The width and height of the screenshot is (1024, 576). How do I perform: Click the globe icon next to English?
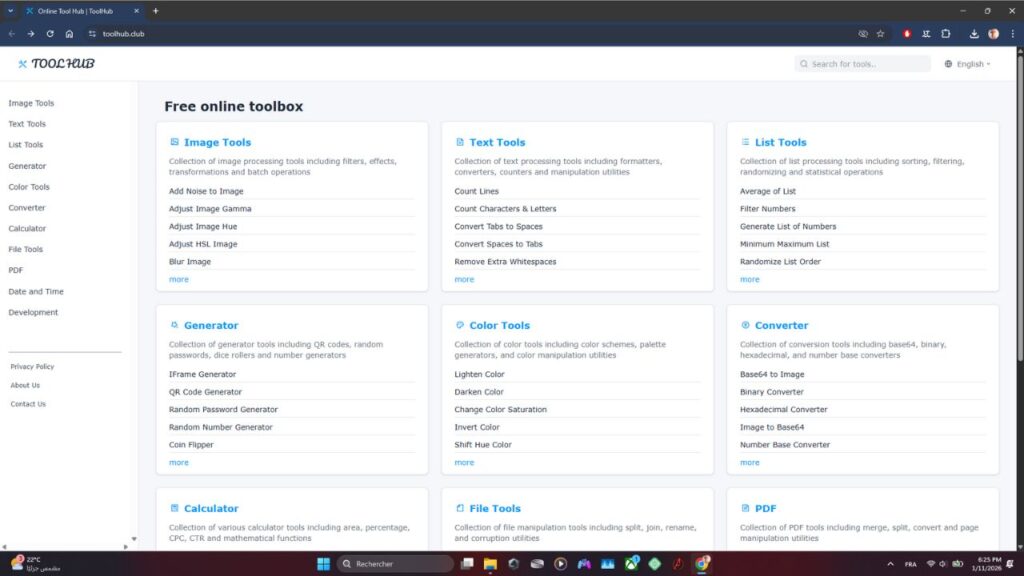947,63
